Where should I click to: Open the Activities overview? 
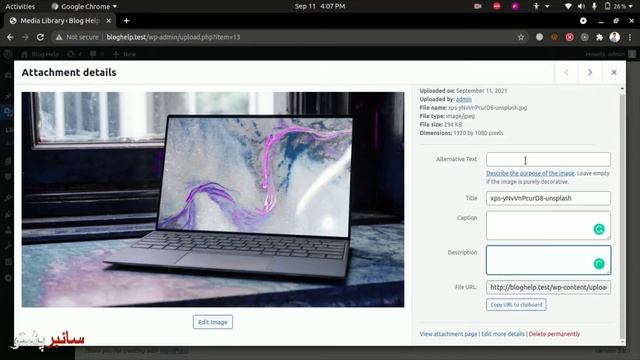(x=20, y=6)
